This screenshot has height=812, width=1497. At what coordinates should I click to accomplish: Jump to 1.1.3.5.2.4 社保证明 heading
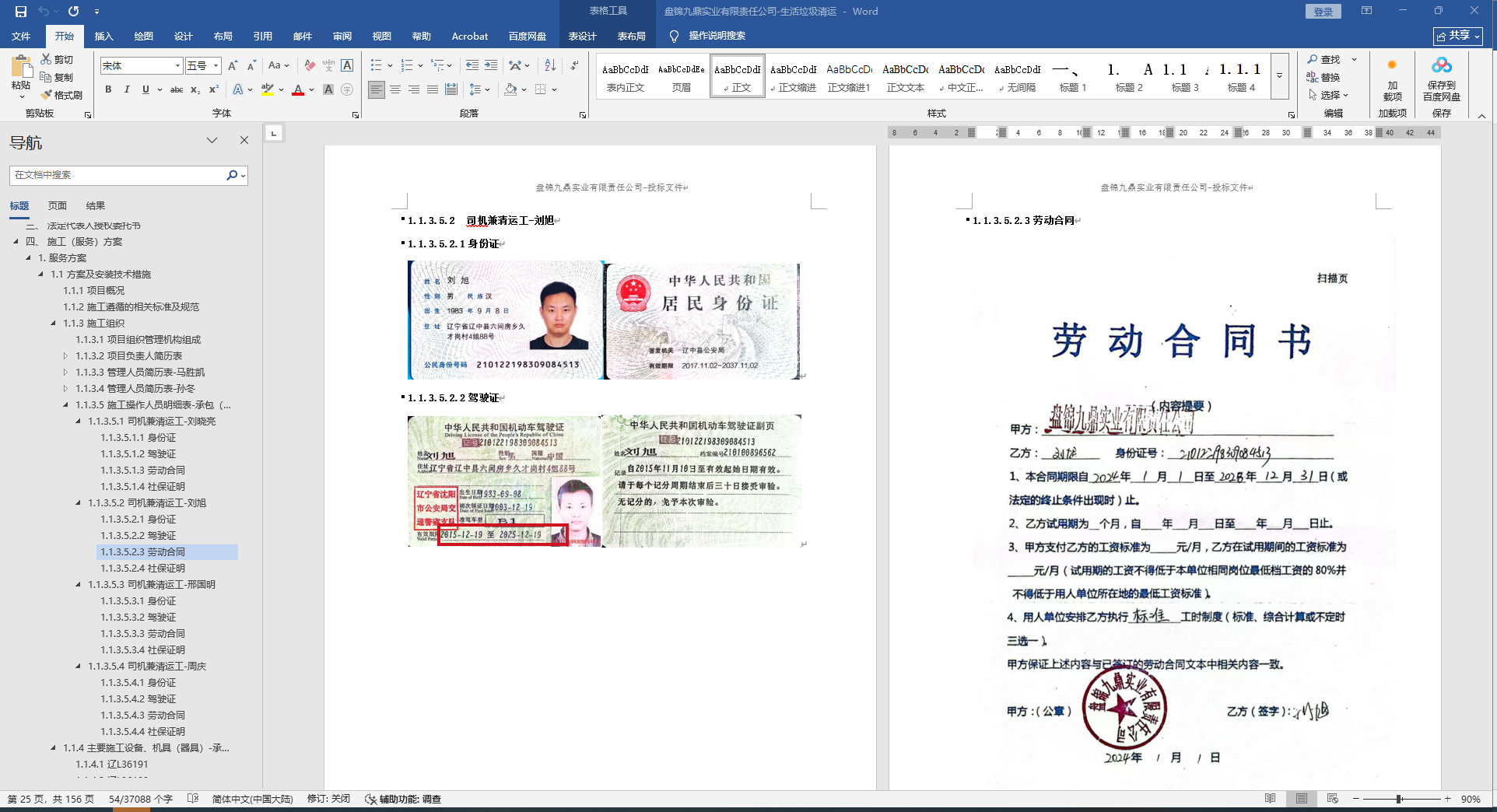[143, 569]
